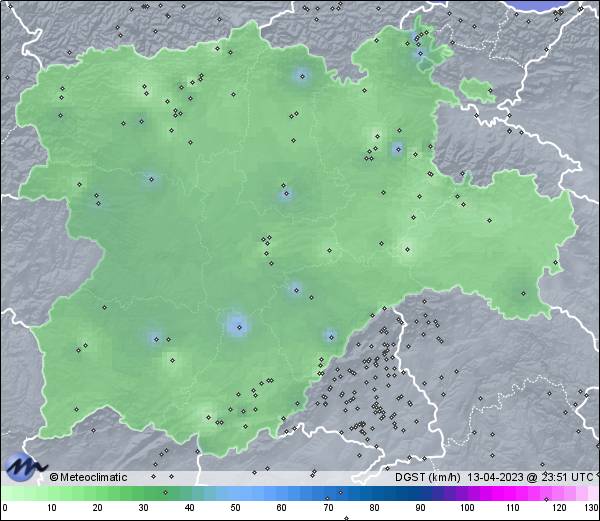
Task: Click the 120 value on the scale
Action: 559,508
